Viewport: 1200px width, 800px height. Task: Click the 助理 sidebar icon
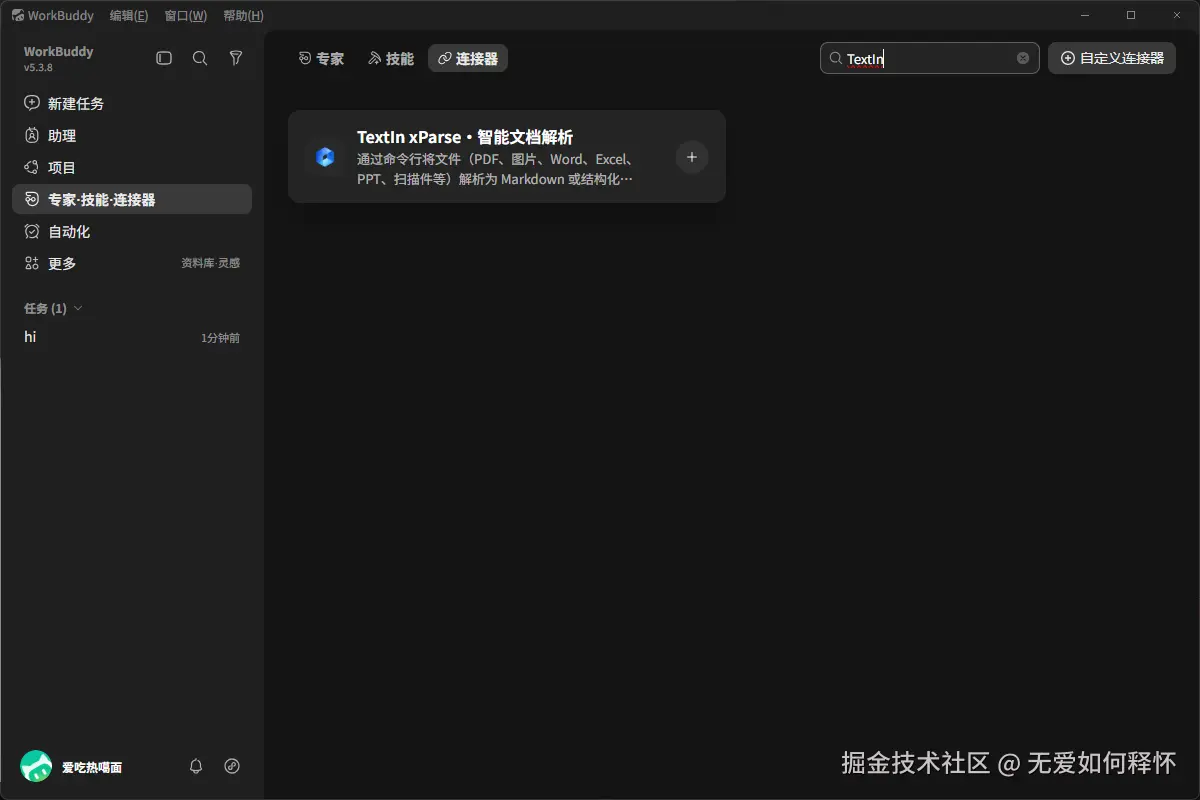(x=32, y=135)
